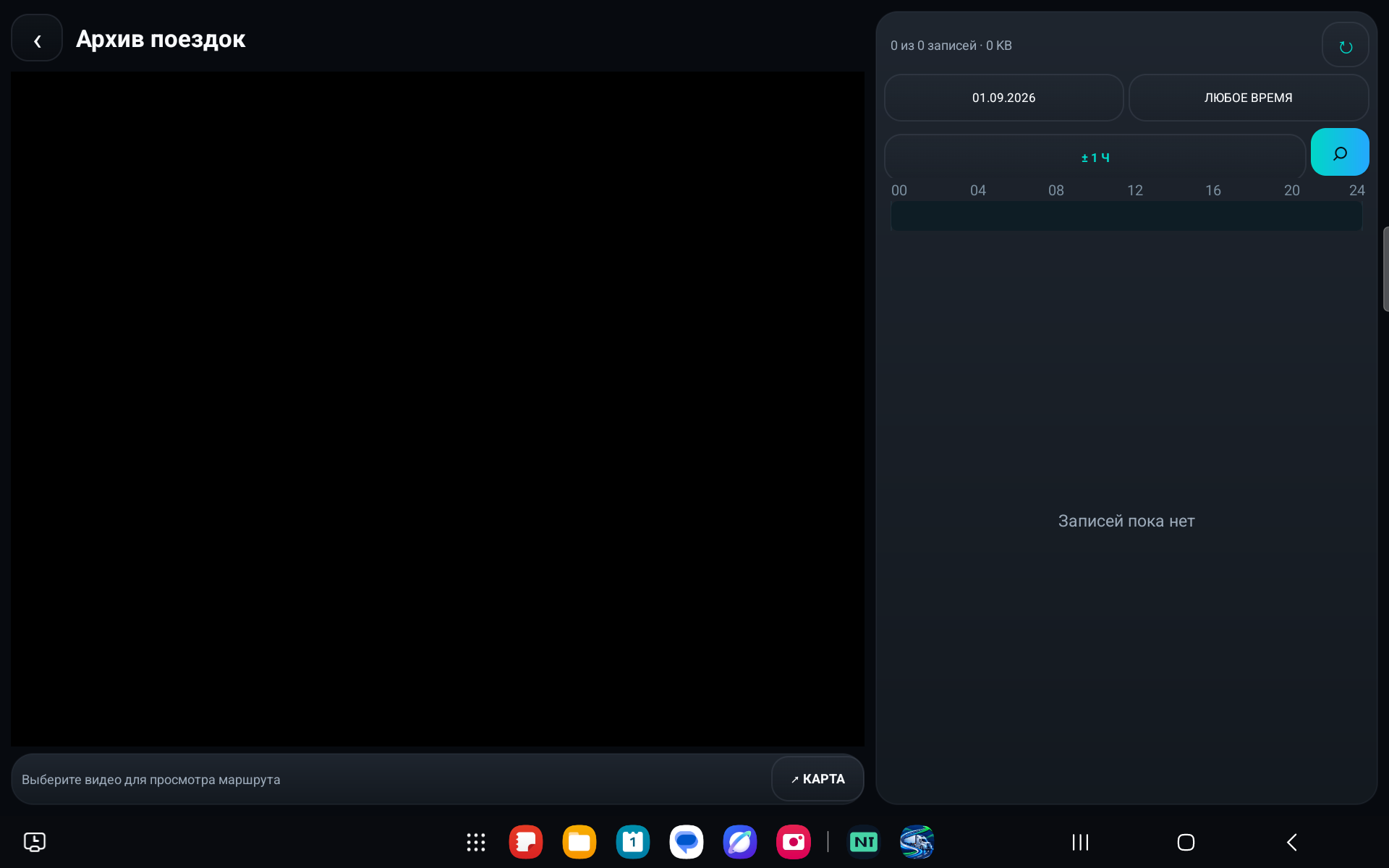This screenshot has height=868, width=1389.
Task: Tap the system back arrow
Action: pyautogui.click(x=1292, y=842)
